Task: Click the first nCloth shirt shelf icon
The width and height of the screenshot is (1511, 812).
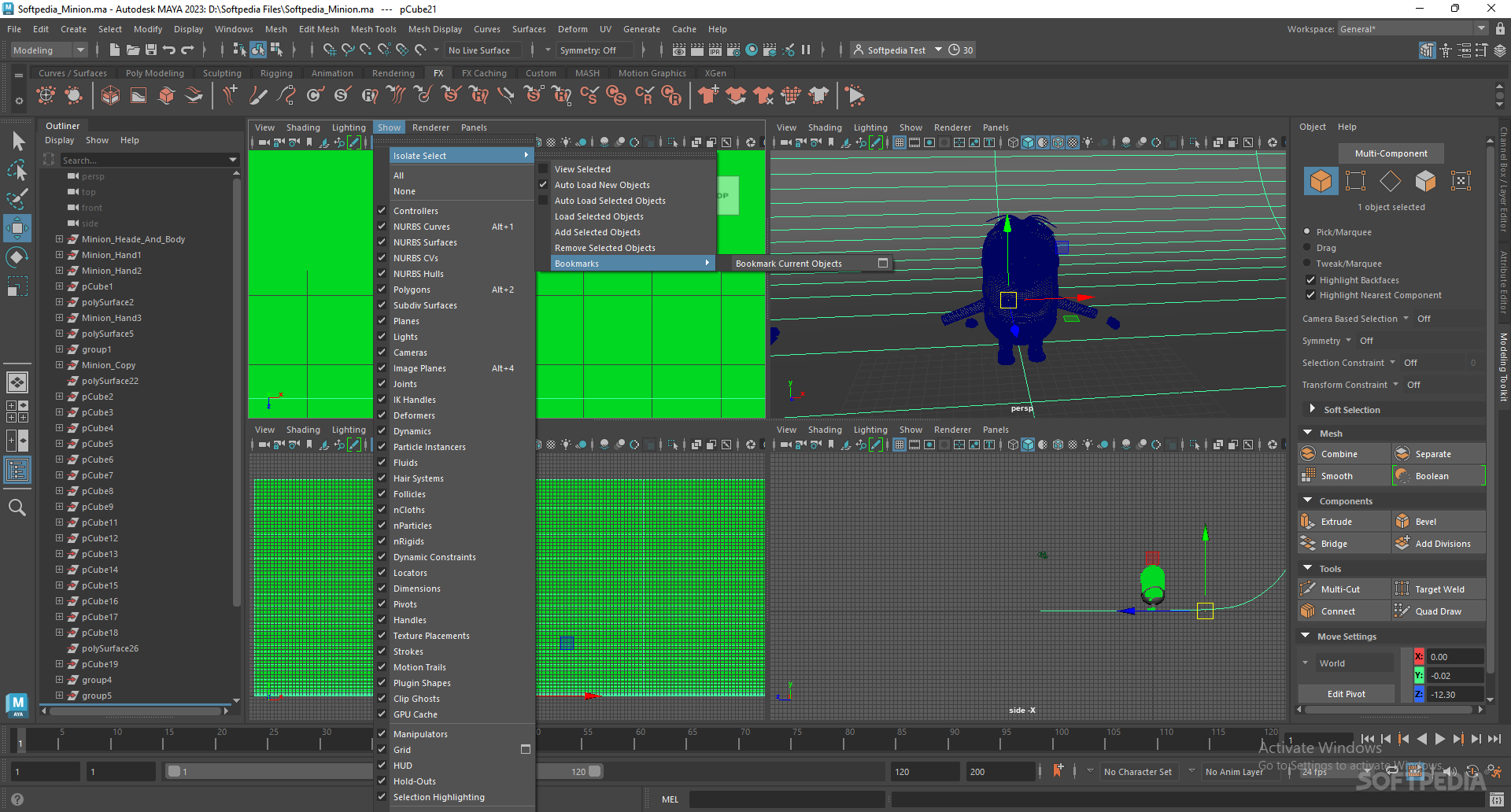Action: 708,96
